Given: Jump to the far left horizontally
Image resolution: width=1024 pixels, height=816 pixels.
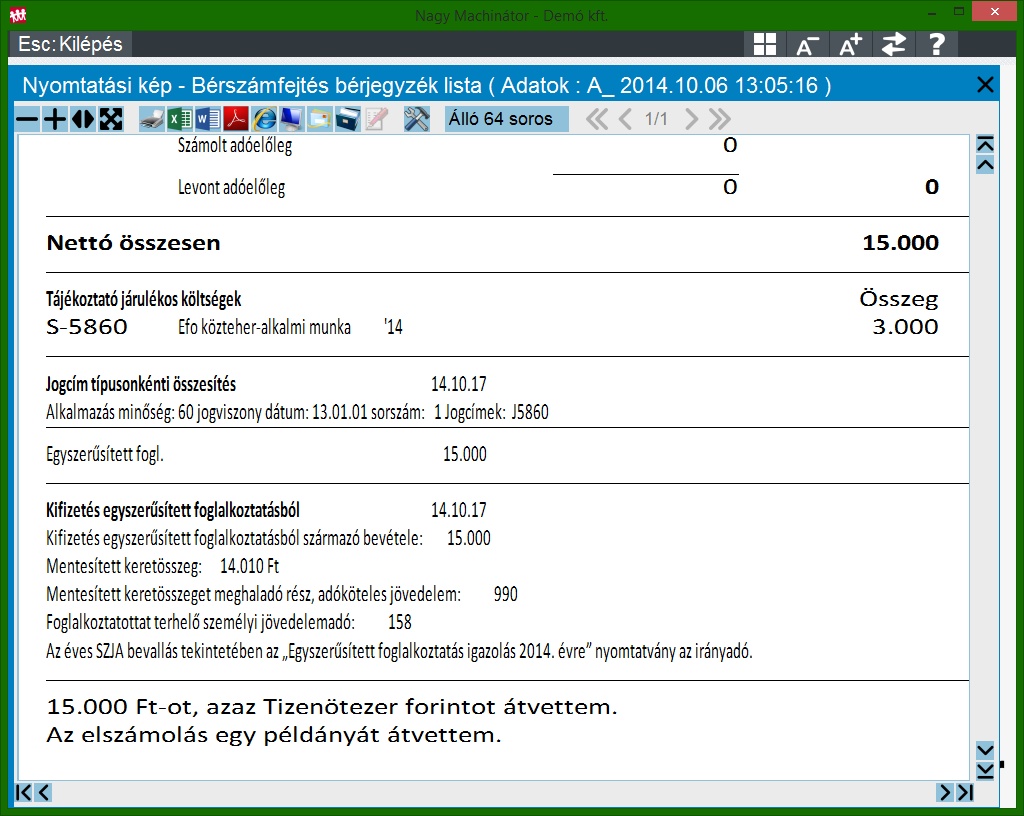Looking at the screenshot, I should [23, 792].
